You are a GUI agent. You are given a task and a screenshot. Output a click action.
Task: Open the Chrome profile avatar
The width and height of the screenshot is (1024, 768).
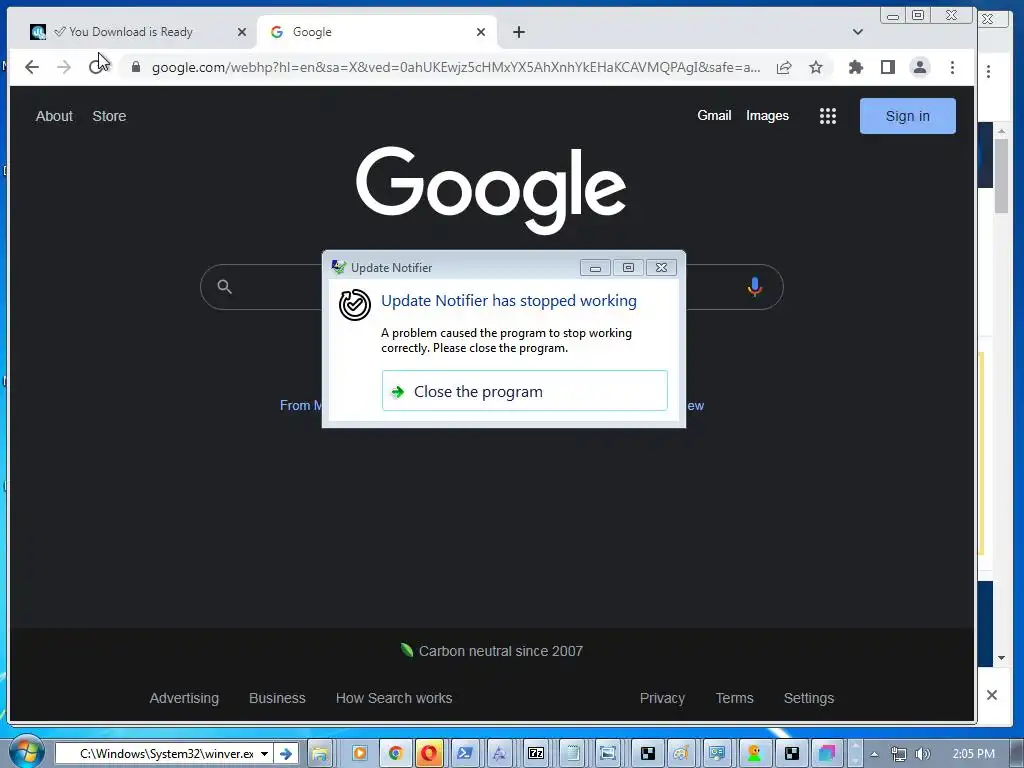coord(920,67)
